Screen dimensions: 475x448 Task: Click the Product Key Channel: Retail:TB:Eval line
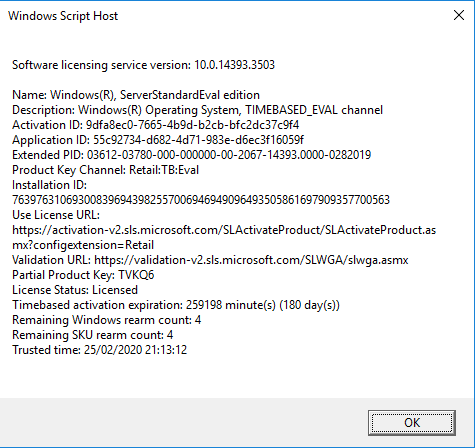click(x=105, y=170)
